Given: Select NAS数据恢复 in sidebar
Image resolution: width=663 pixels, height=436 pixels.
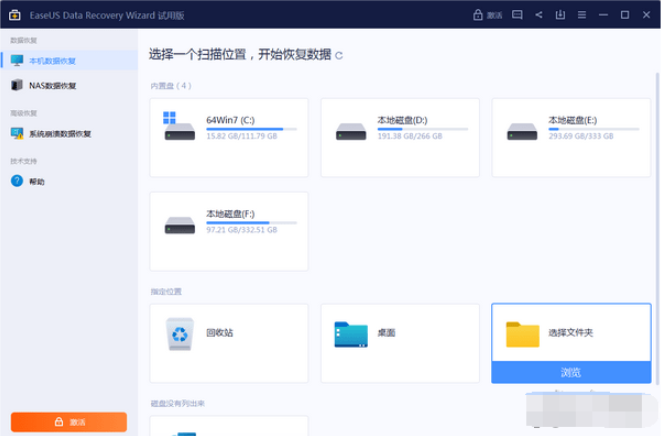Looking at the screenshot, I should click(69, 85).
